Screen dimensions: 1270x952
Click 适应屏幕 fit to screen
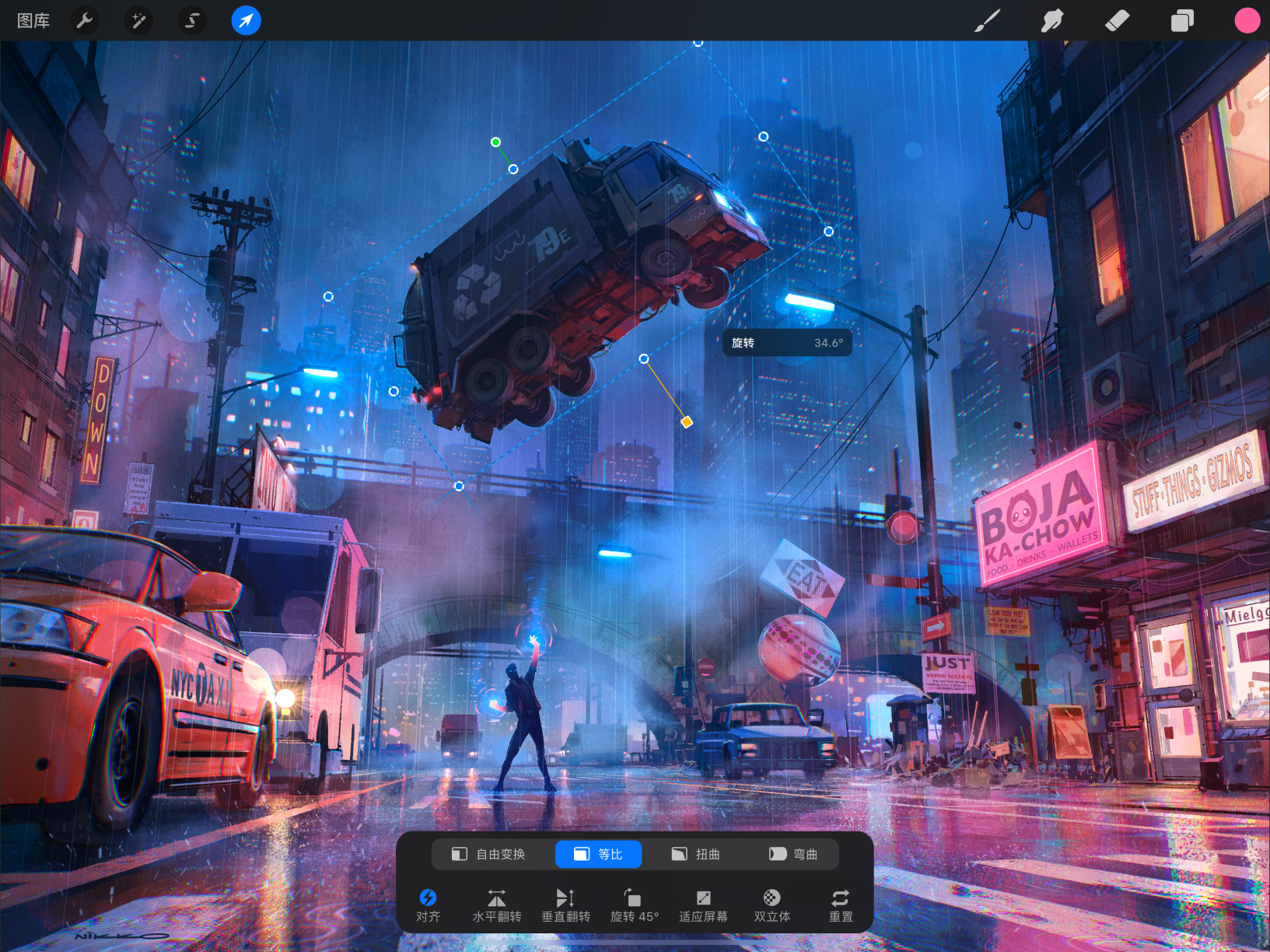click(703, 906)
